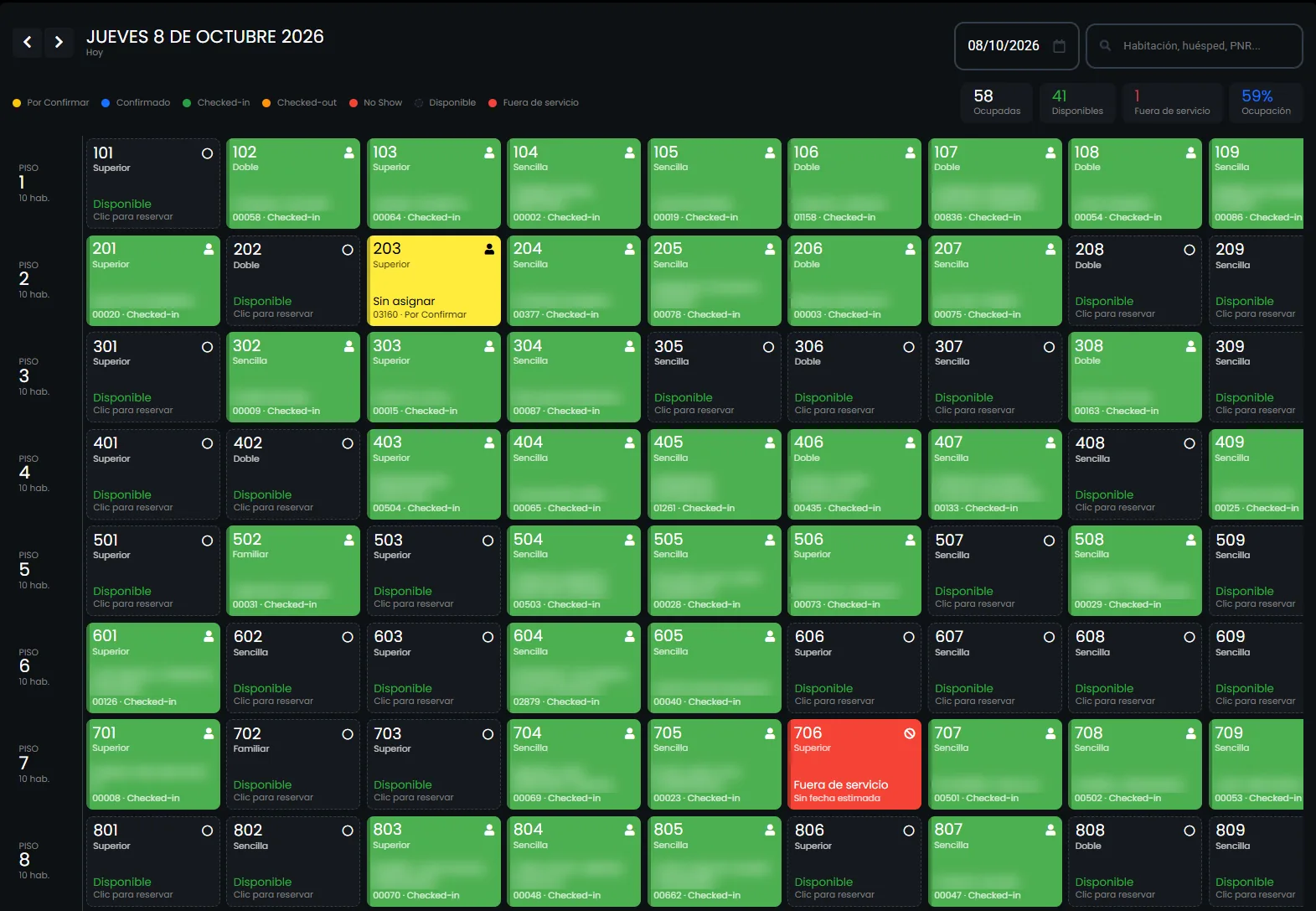The height and width of the screenshot is (911, 1316).
Task: Click the 'Familiar' type label on room 702
Action: coord(251,749)
